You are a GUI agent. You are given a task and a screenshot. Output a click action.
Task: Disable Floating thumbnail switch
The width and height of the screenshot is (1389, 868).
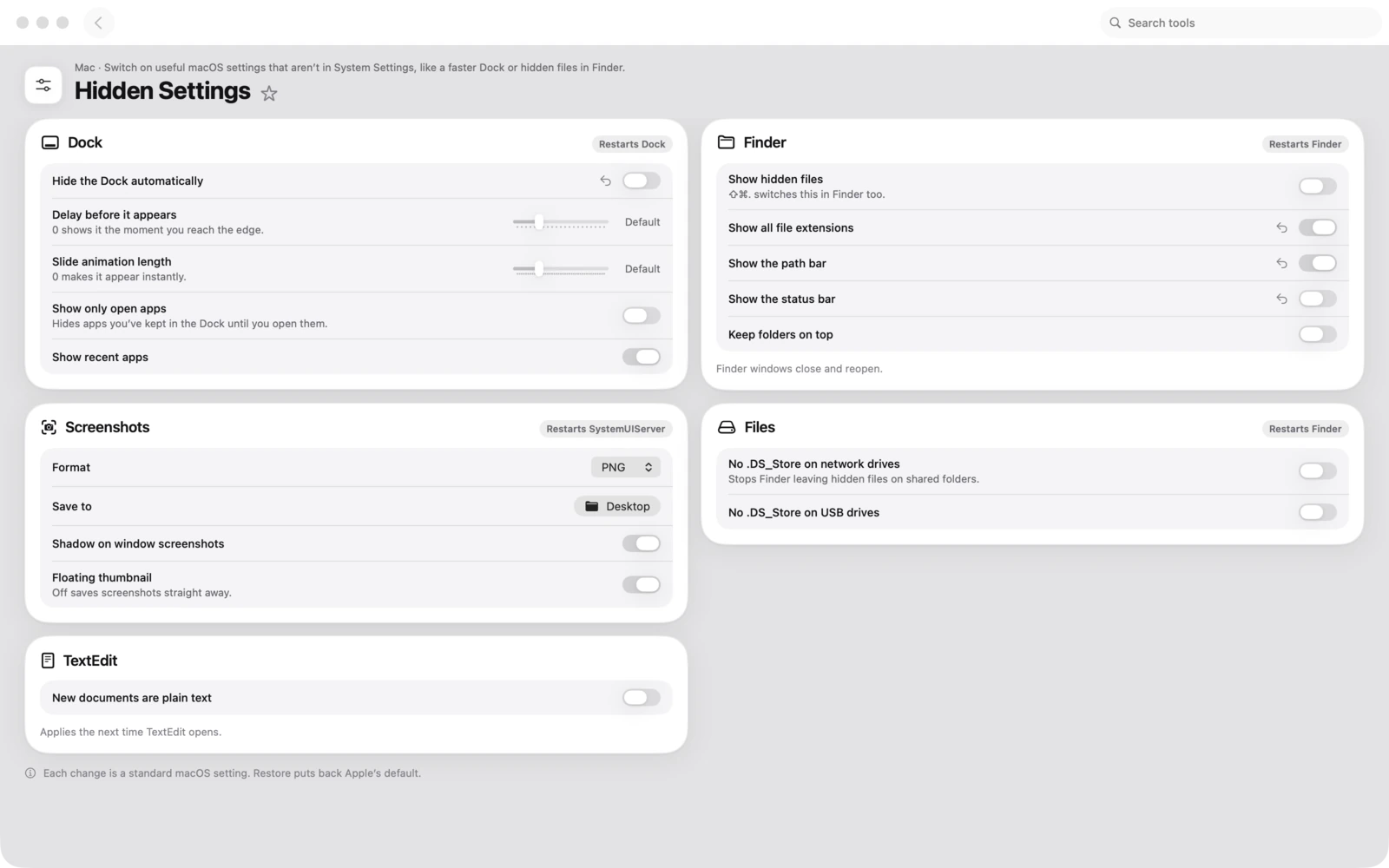click(642, 584)
